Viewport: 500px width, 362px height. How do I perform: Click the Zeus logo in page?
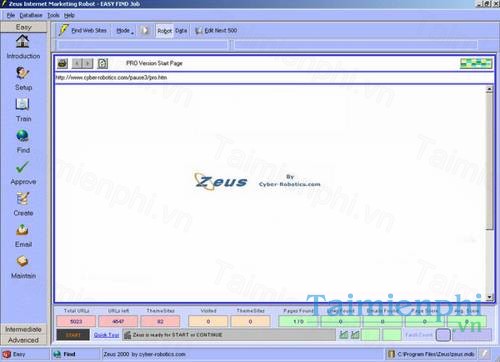click(221, 182)
